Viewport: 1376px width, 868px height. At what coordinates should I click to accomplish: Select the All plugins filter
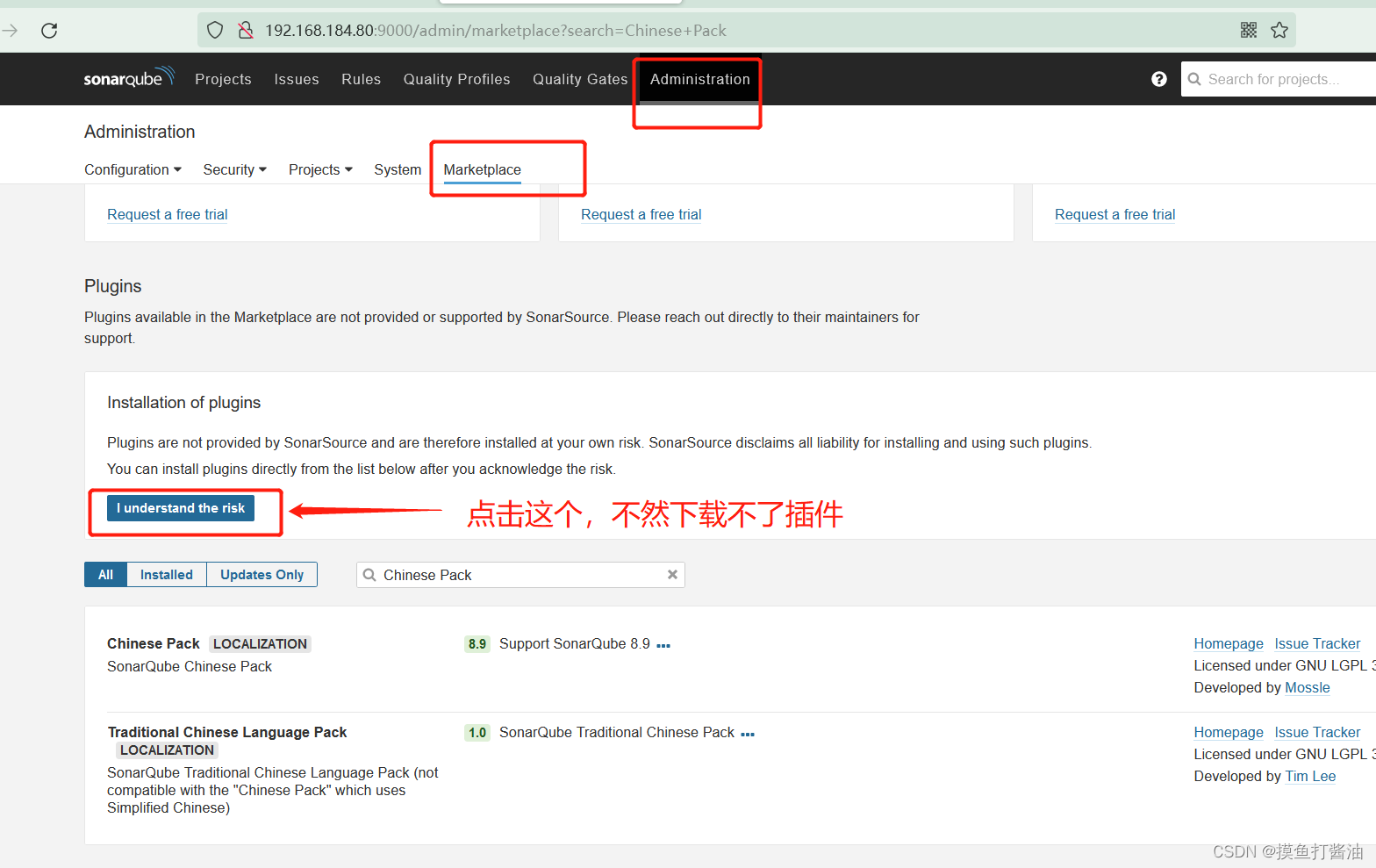[x=105, y=575]
